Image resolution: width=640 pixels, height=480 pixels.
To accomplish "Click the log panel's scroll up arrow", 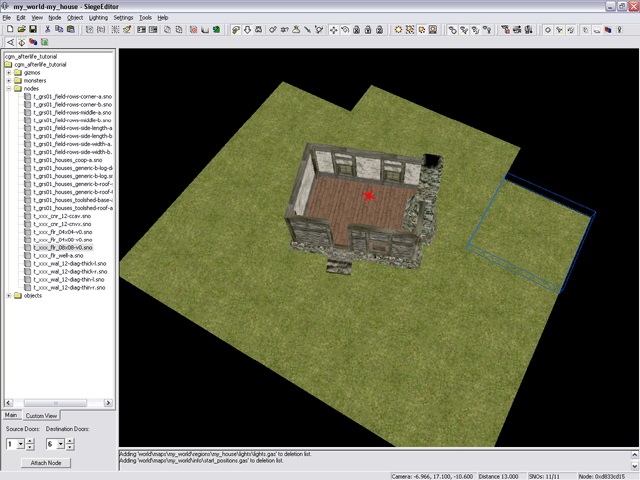I will click(x=635, y=454).
